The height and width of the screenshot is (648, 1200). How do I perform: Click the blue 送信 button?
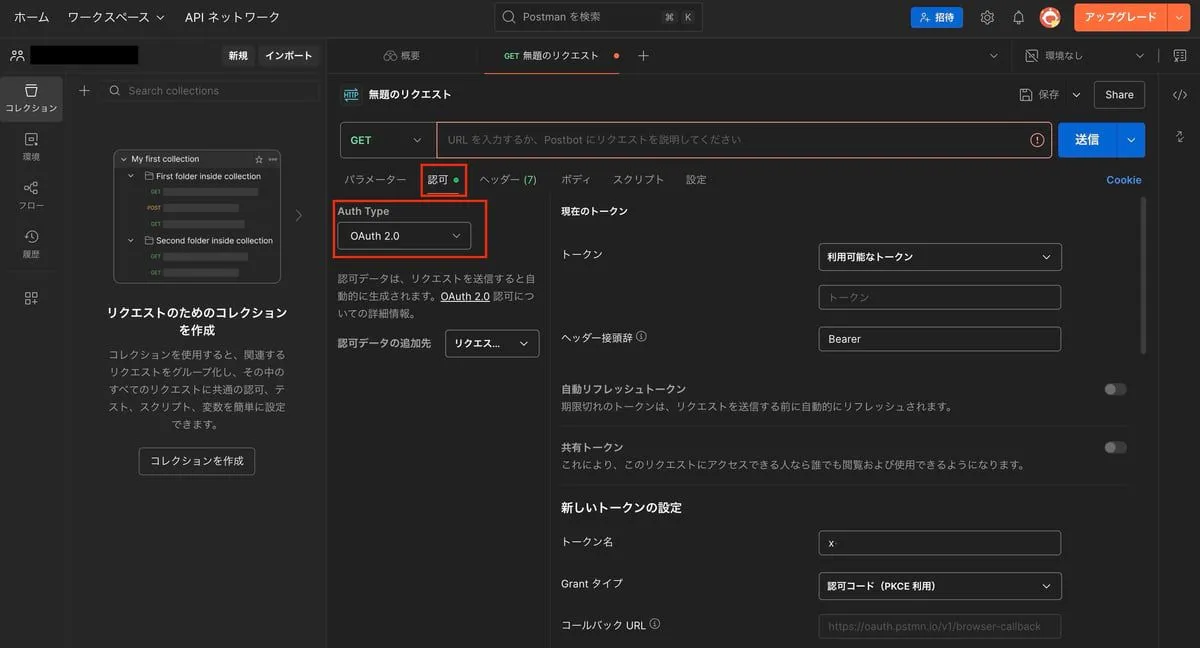click(x=1086, y=140)
